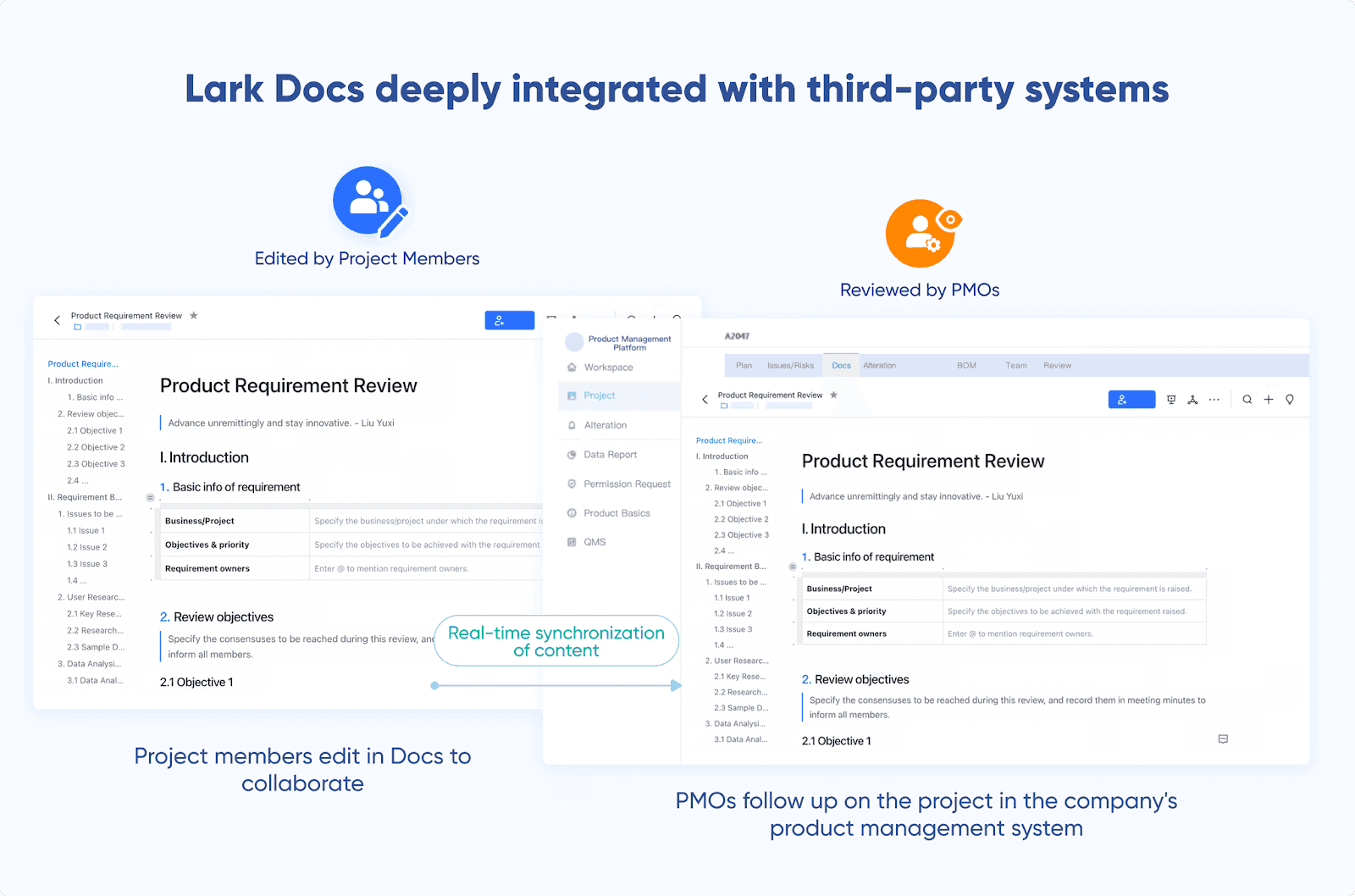
Task: Click the comment collapse icon near Objective 1
Action: 1222,738
